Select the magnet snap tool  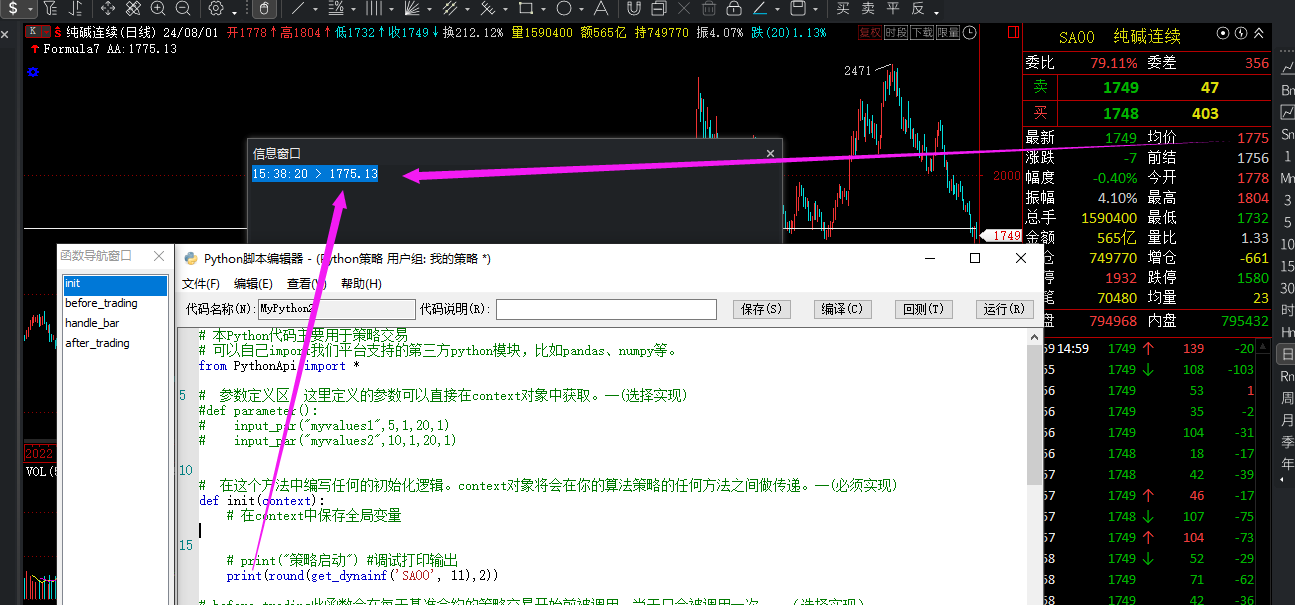[633, 9]
